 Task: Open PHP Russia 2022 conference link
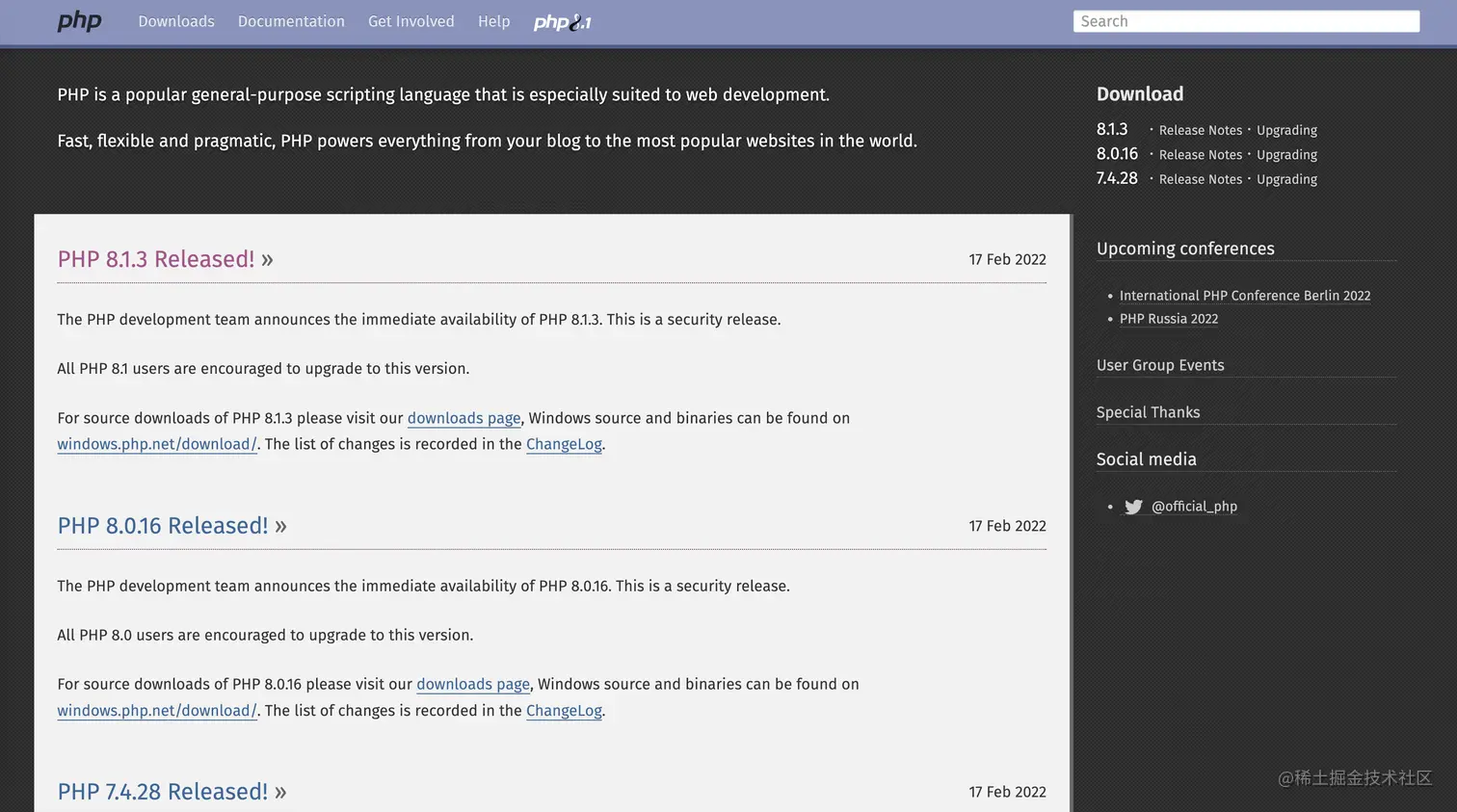pyautogui.click(x=1169, y=319)
